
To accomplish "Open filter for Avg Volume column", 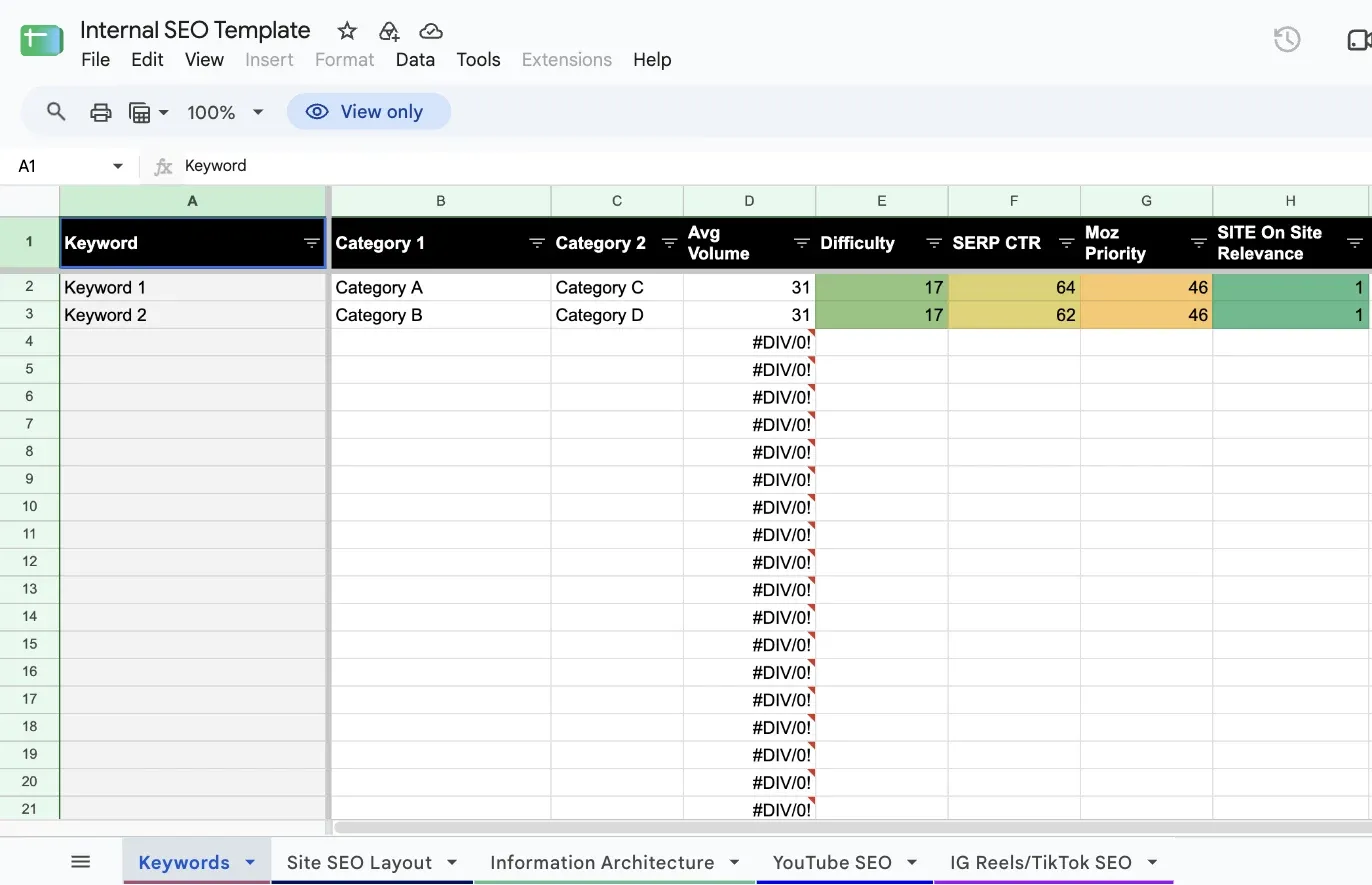I will click(x=801, y=243).
